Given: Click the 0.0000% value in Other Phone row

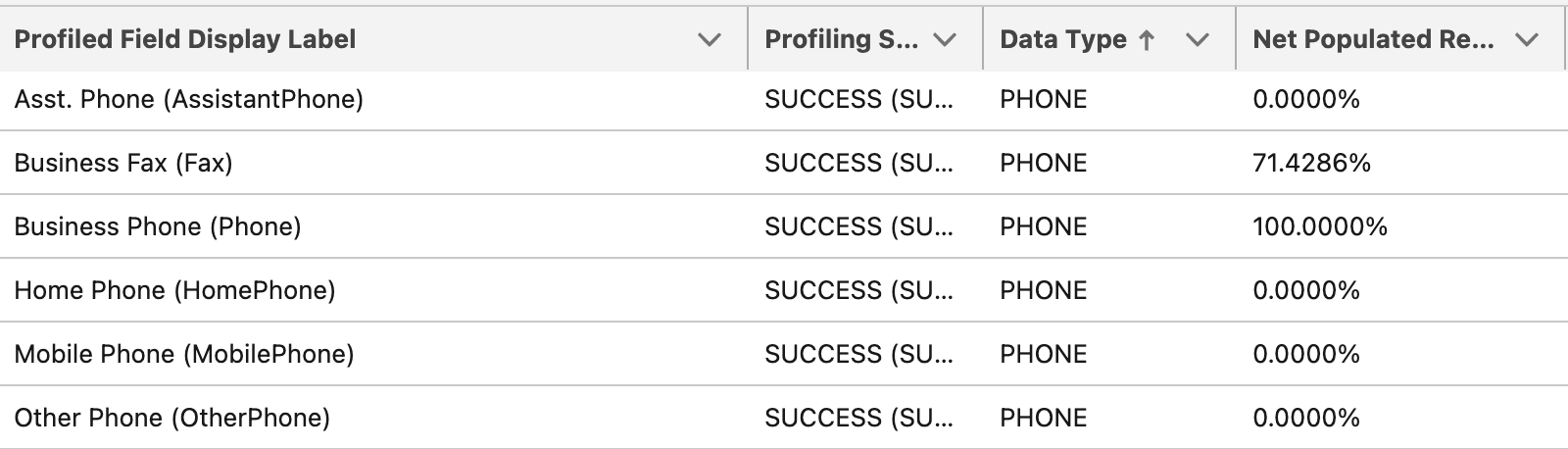Looking at the screenshot, I should coord(1305,418).
